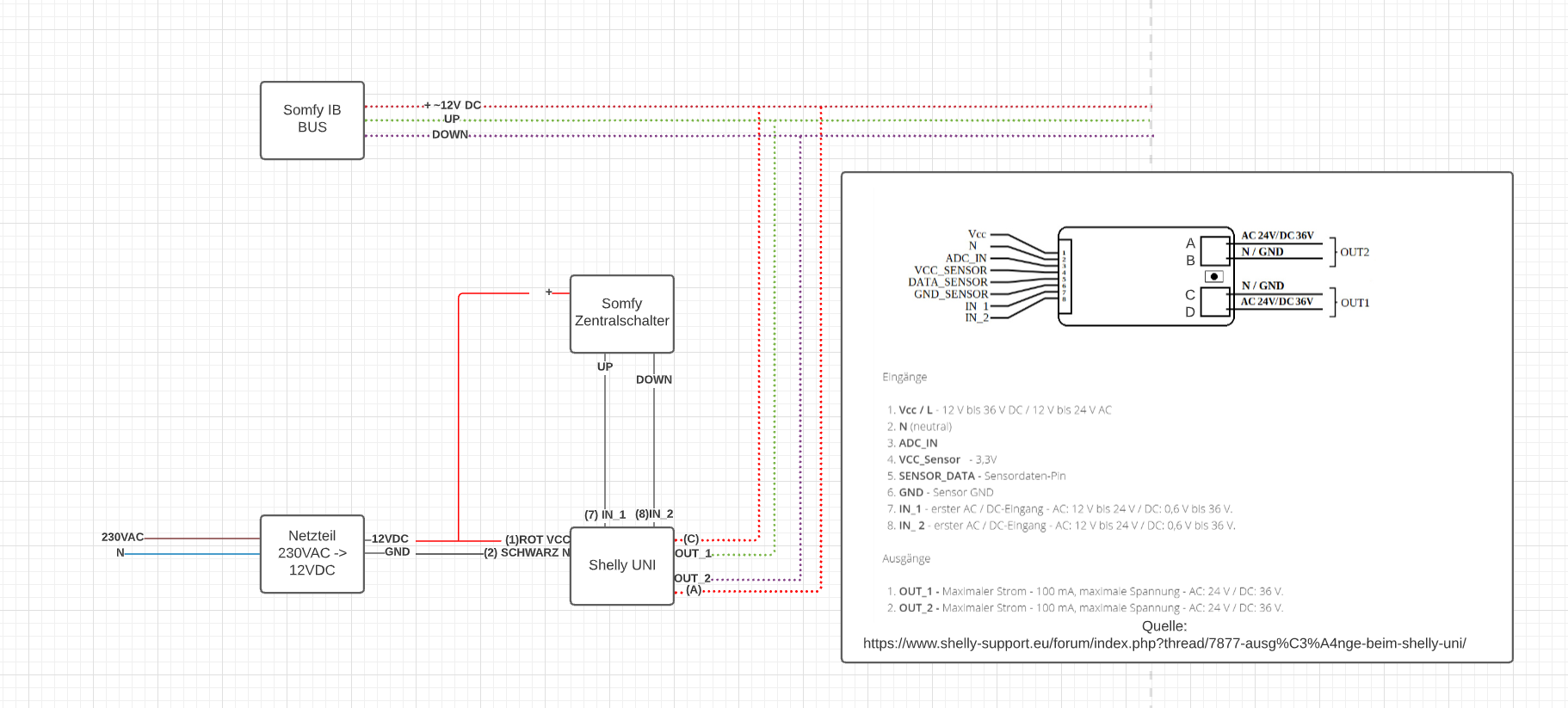Click the 'OUT_1 - Maximaler Strom' list entry
Screen dimensions: 1568x708
1085,591
